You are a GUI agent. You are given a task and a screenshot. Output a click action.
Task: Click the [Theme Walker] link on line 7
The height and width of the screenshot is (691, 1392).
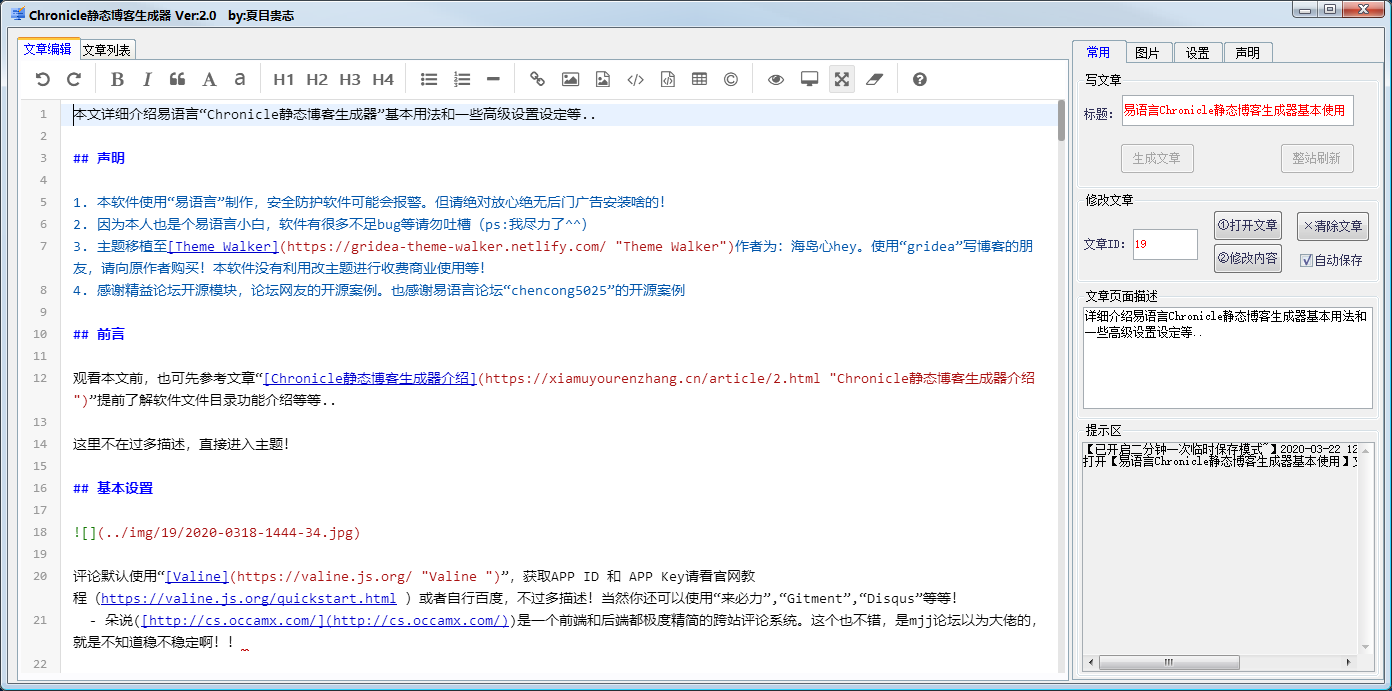pyautogui.click(x=223, y=246)
